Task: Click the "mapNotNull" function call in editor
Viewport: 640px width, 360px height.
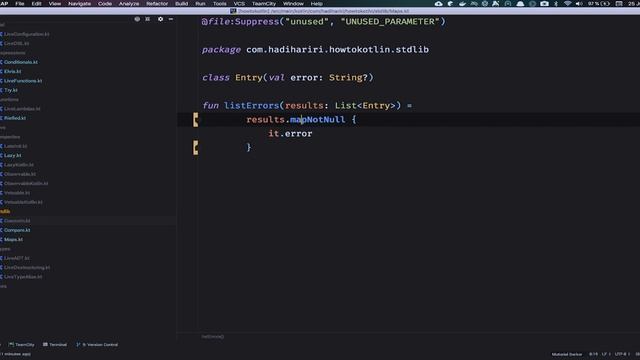Action: pos(318,120)
